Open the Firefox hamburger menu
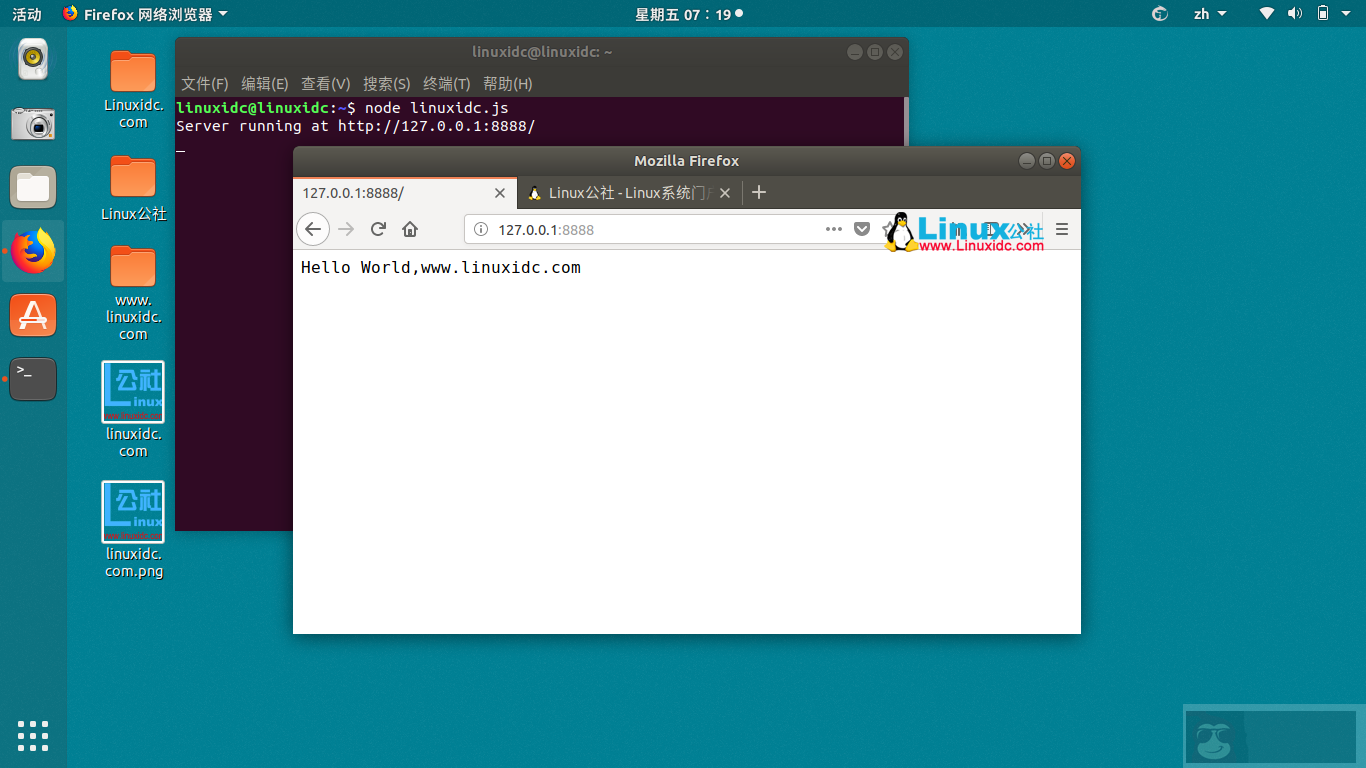The width and height of the screenshot is (1366, 768). point(1062,229)
